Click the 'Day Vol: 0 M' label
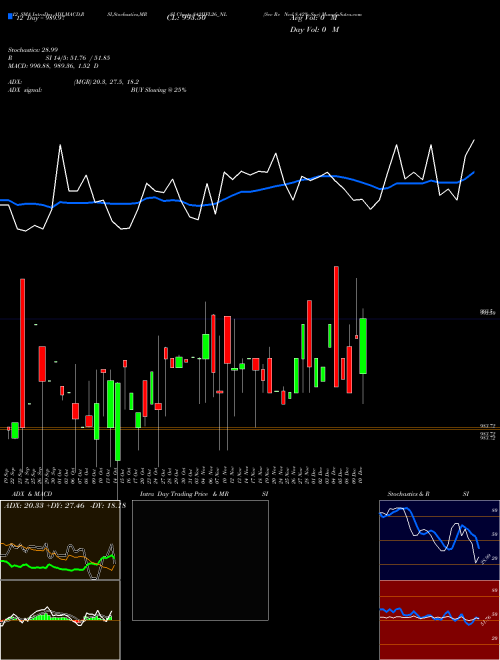The width and height of the screenshot is (500, 660). 314,30
